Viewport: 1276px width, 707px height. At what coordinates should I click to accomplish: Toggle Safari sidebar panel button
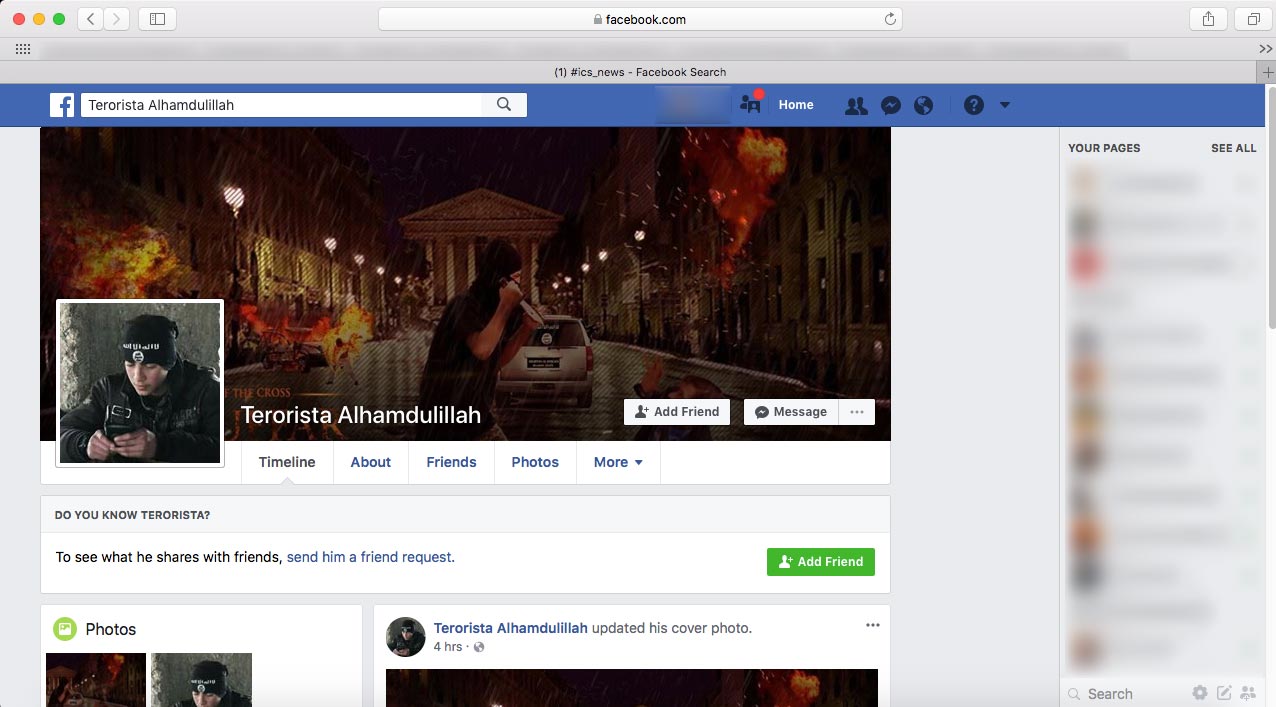[157, 19]
